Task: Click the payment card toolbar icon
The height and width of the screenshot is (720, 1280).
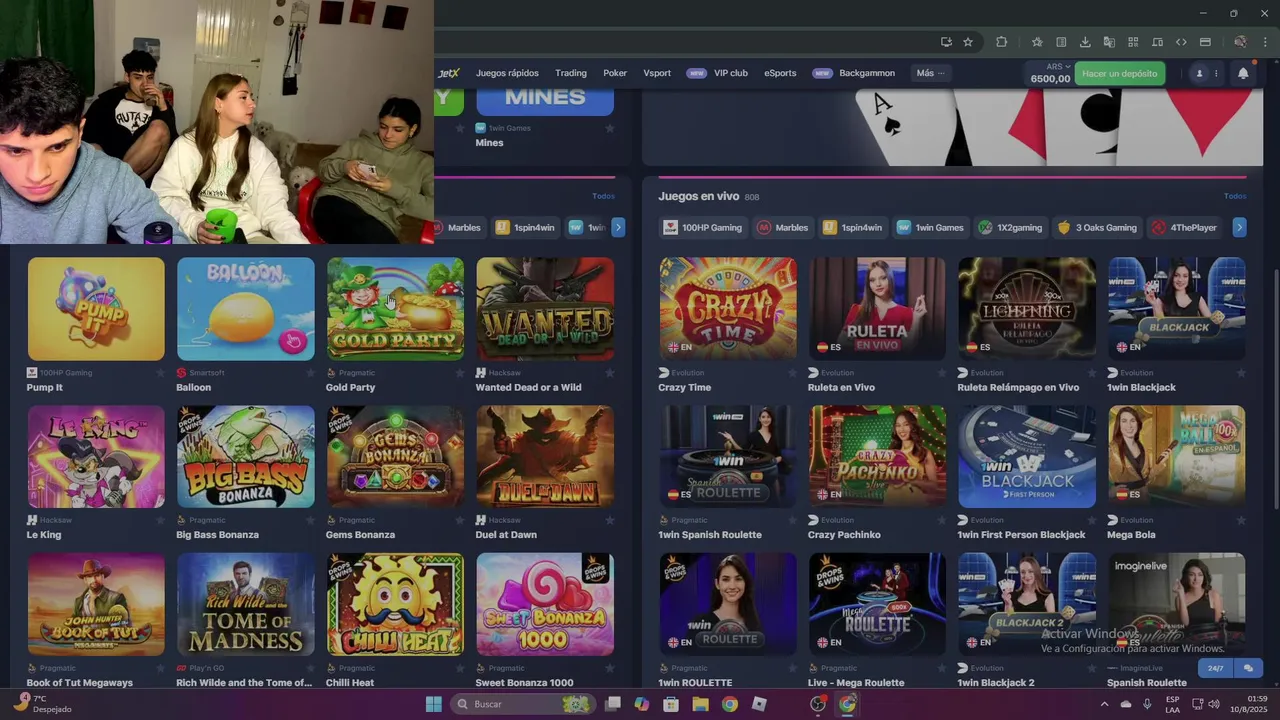Action: (x=1205, y=42)
